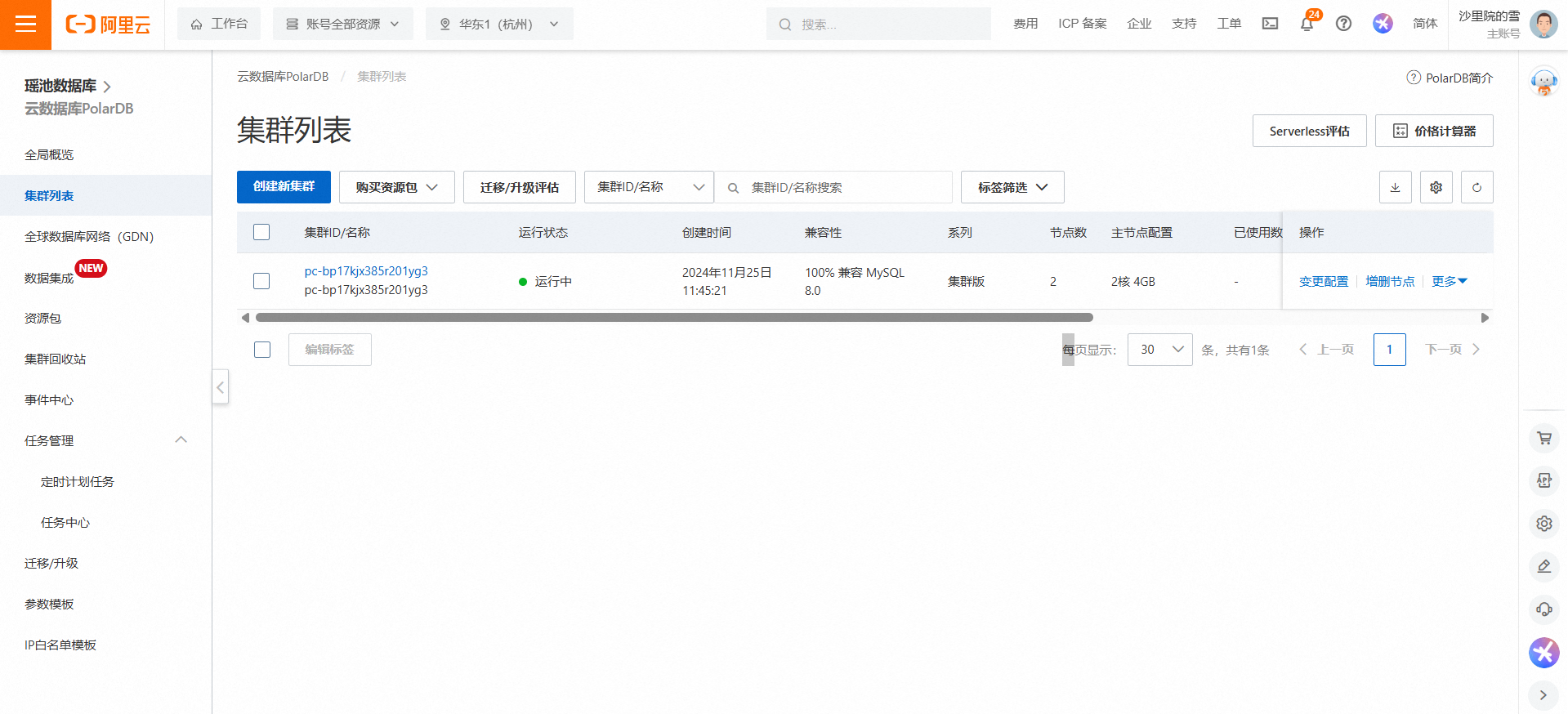Open the PolarDB简介 help link
Image resolution: width=1568 pixels, height=714 pixels.
point(1450,78)
